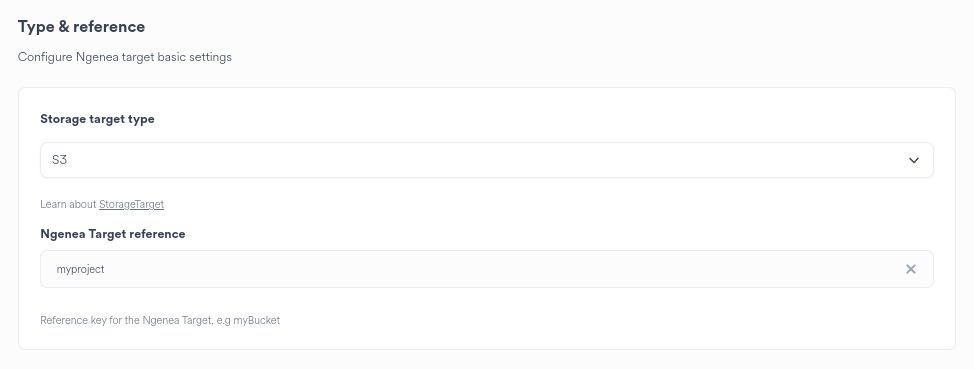Focus the Ngenea Target reference input
974x369 pixels.
pyautogui.click(x=486, y=269)
